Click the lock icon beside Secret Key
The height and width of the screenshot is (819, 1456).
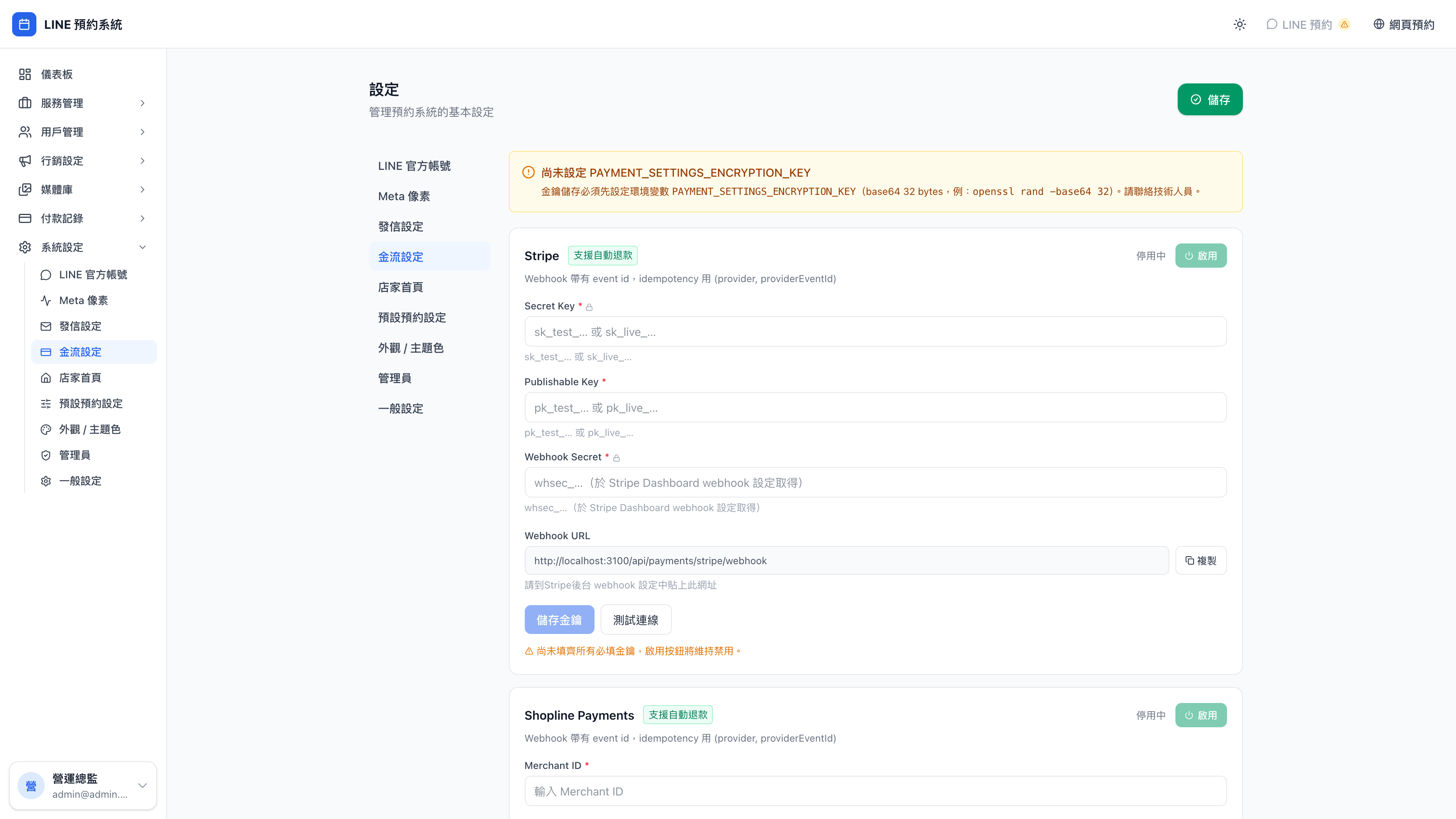(x=589, y=307)
